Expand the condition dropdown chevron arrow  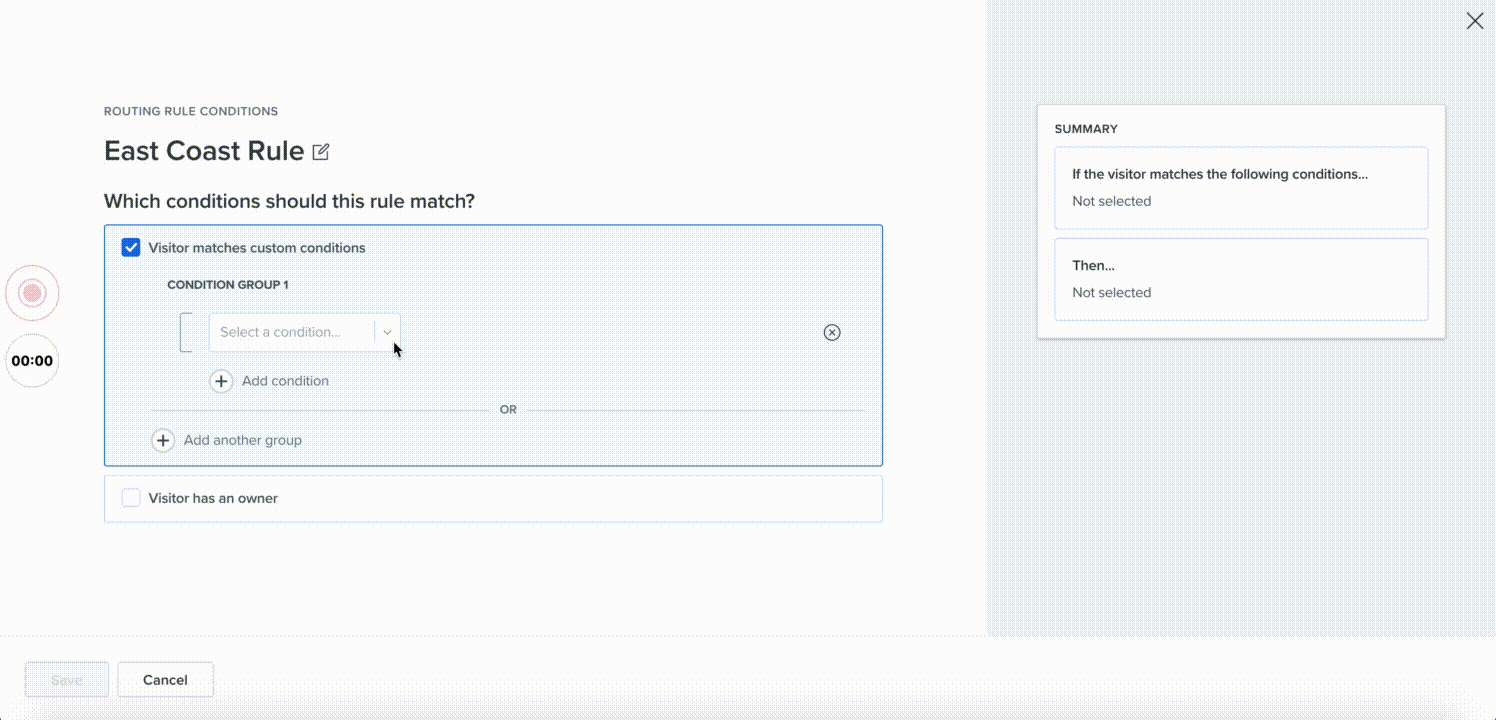click(x=388, y=332)
